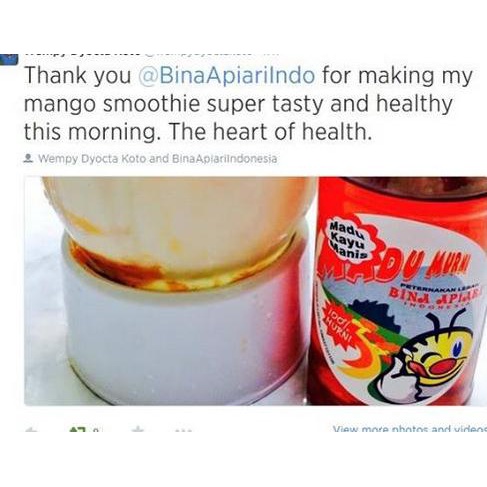Open tagged user Wempy Dyocta Koto
This screenshot has height=487, width=487.
92,159
